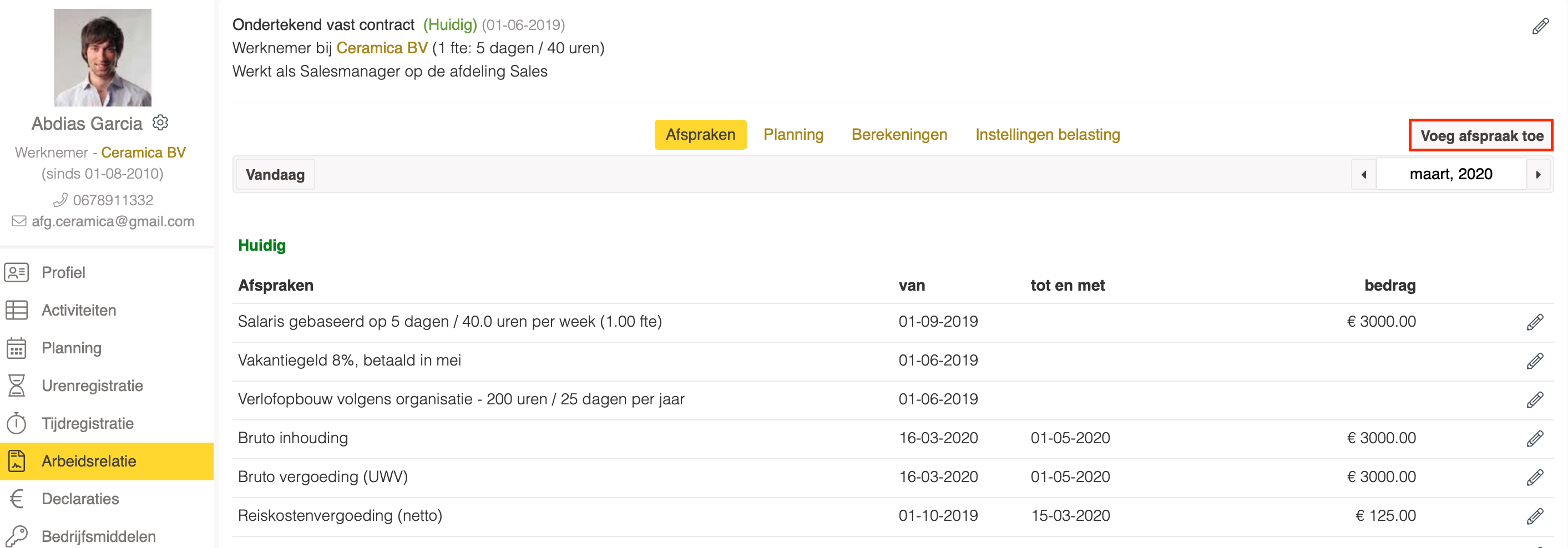The height and width of the screenshot is (548, 1568).
Task: Go to next month arrow
Action: click(x=1538, y=175)
